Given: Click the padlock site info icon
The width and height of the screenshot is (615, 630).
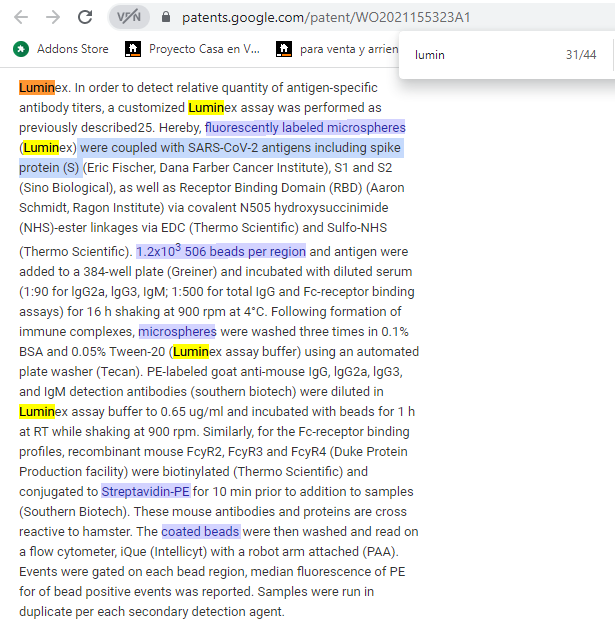Looking at the screenshot, I should coord(165,17).
